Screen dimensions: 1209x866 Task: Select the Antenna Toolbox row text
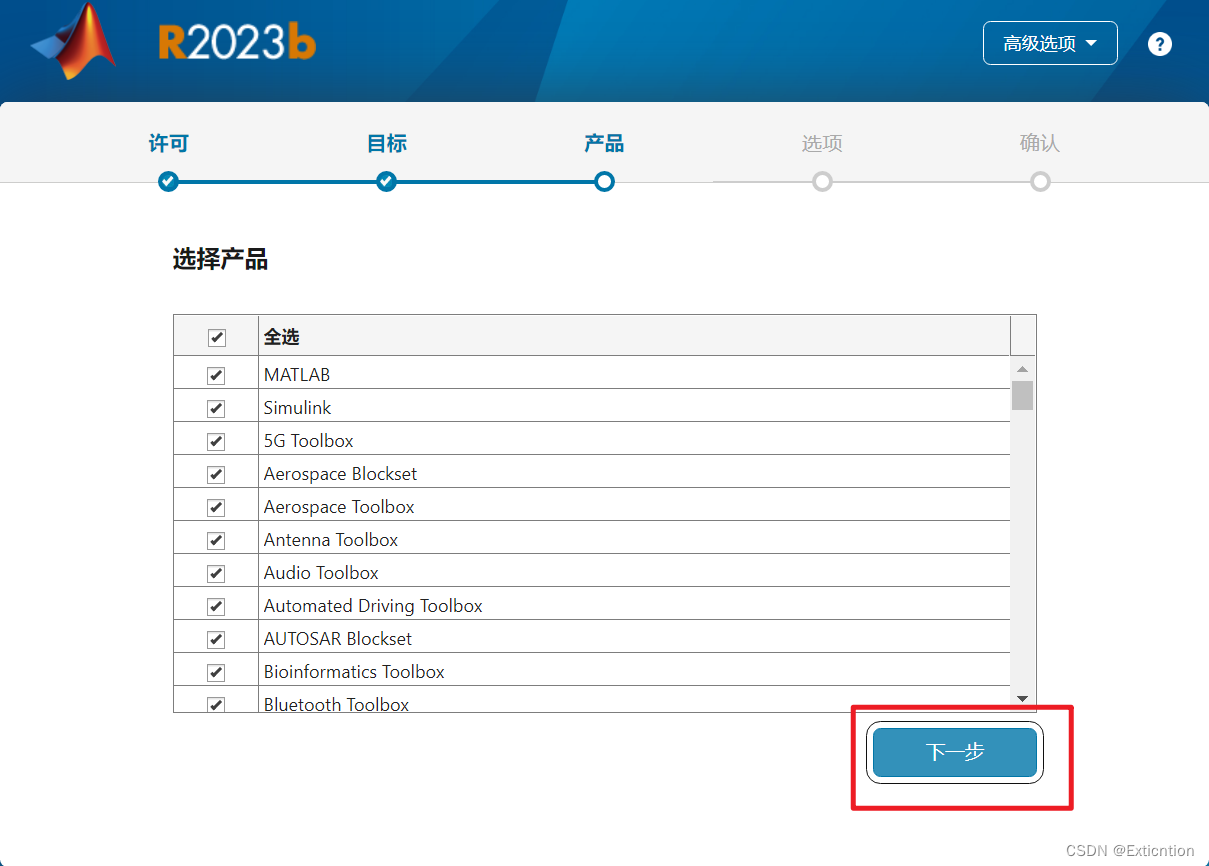pyautogui.click(x=331, y=540)
